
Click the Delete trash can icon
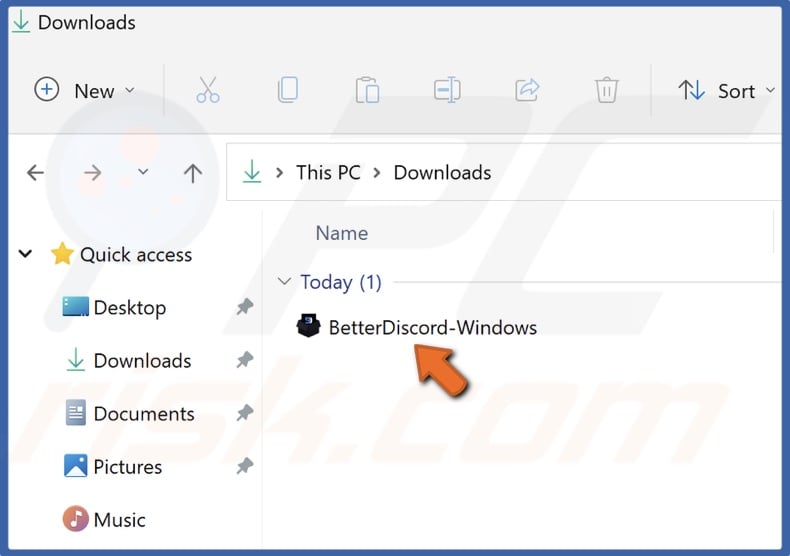tap(607, 90)
